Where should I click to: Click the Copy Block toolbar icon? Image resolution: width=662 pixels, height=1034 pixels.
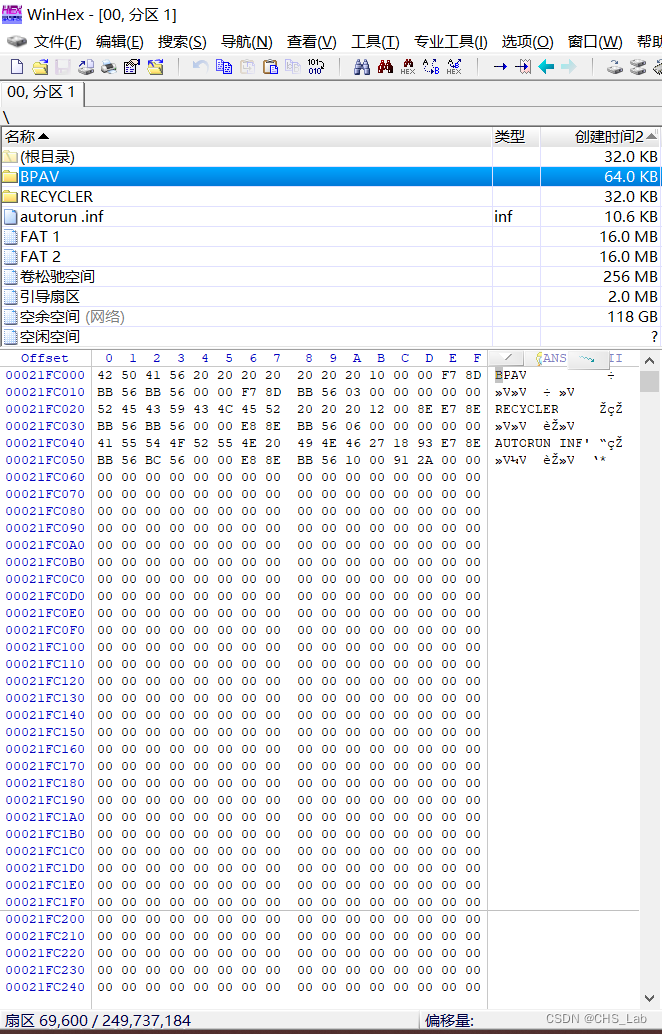[224, 67]
